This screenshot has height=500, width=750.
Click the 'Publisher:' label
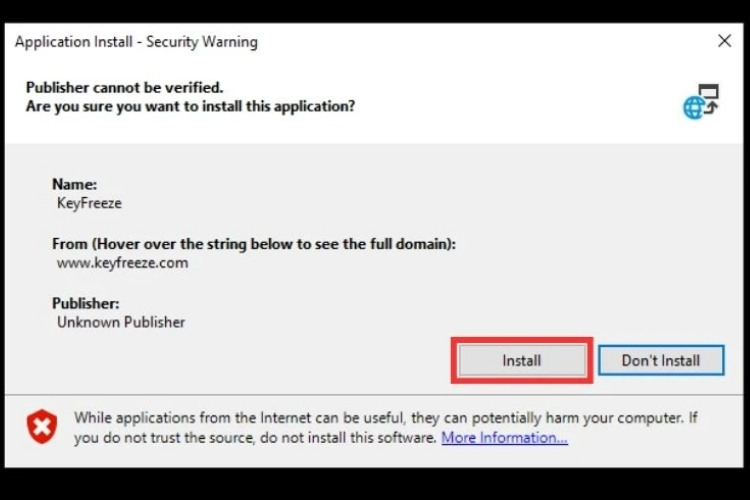86,303
